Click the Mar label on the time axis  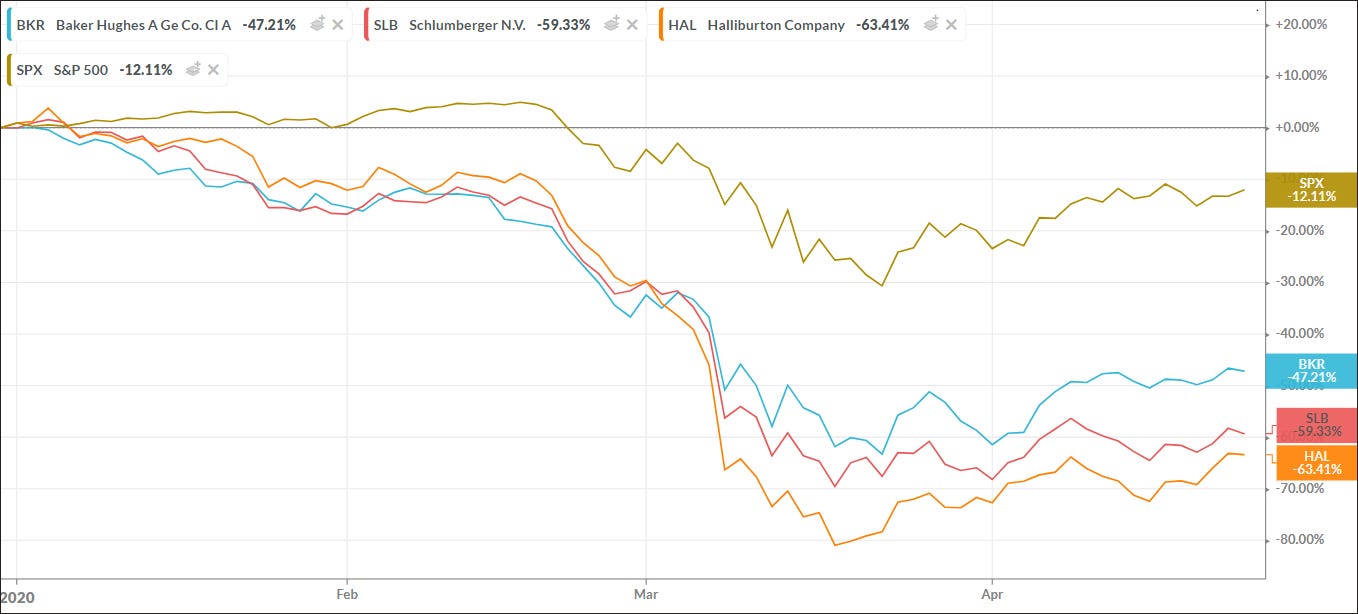646,593
